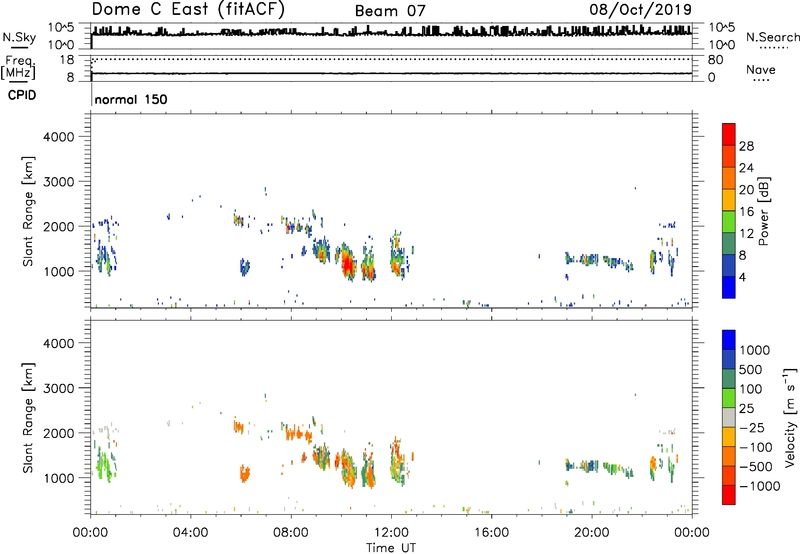Click the "20:00" time axis label
The width and height of the screenshot is (800, 554).
coord(591,533)
